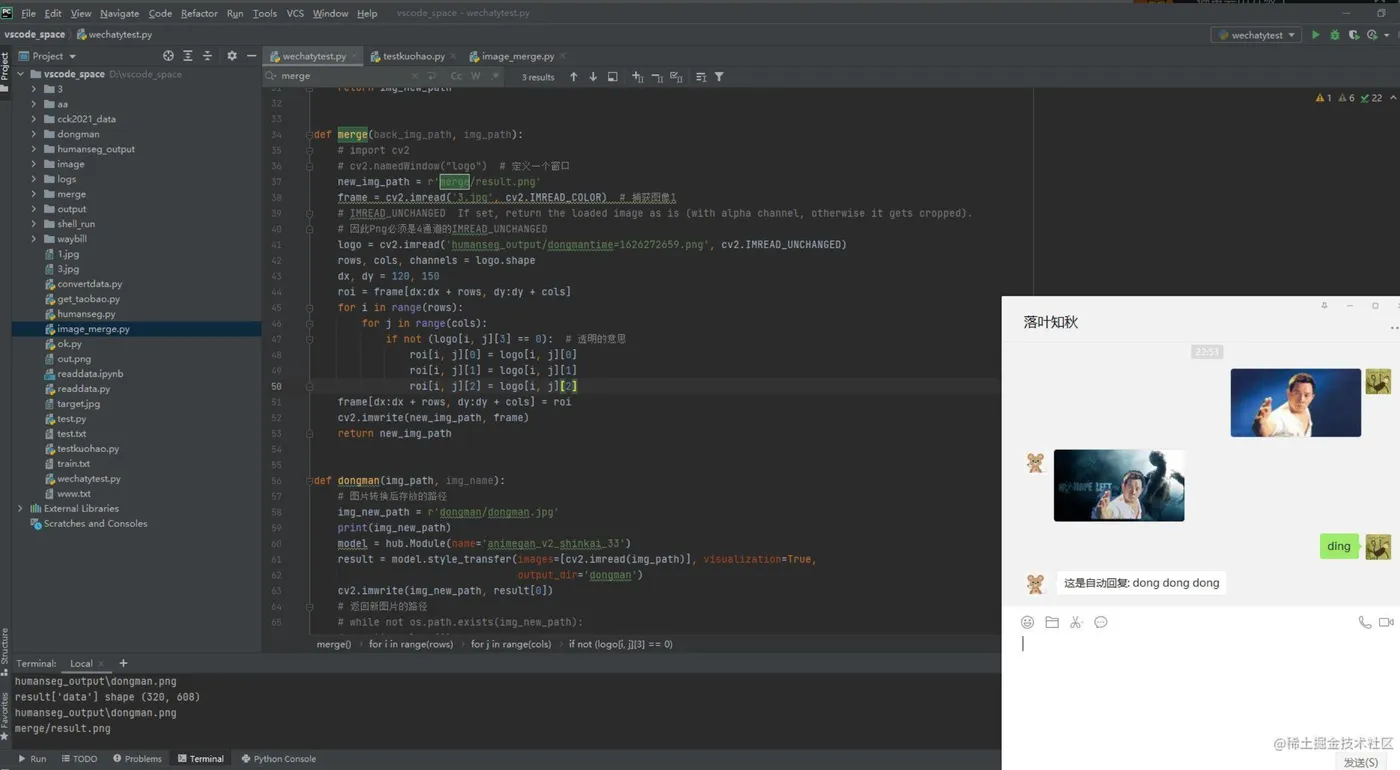Open the Project view selector dropdown
Screen dimensions: 1400x770
47,56
